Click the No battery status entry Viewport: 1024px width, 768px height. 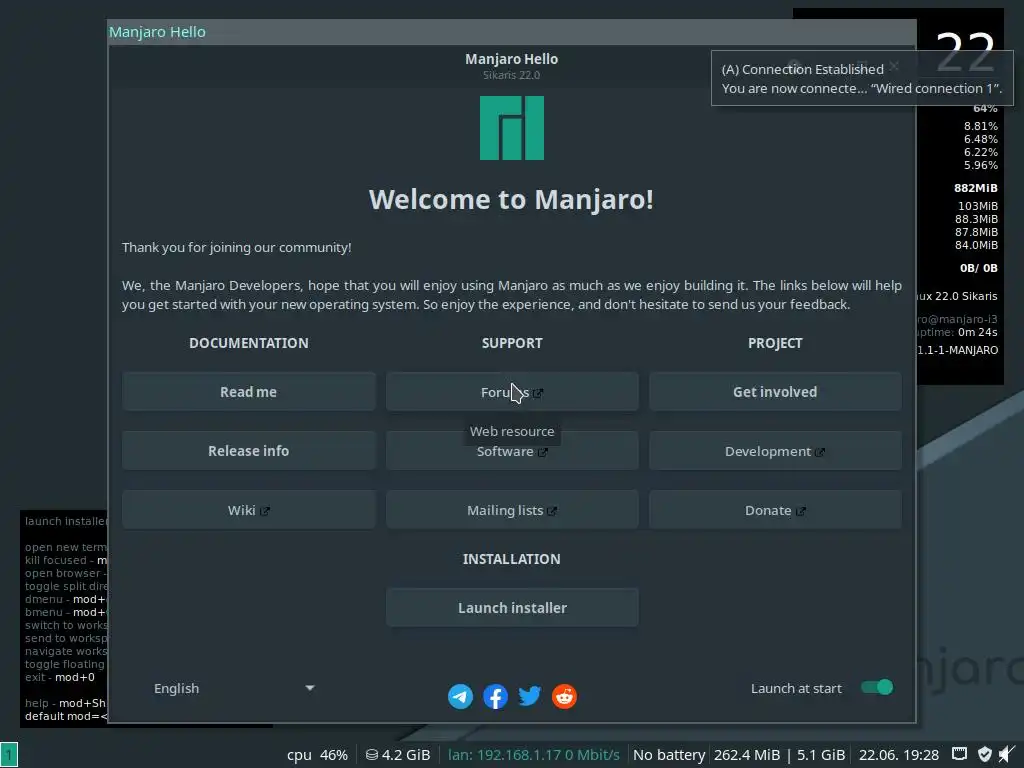click(x=669, y=755)
